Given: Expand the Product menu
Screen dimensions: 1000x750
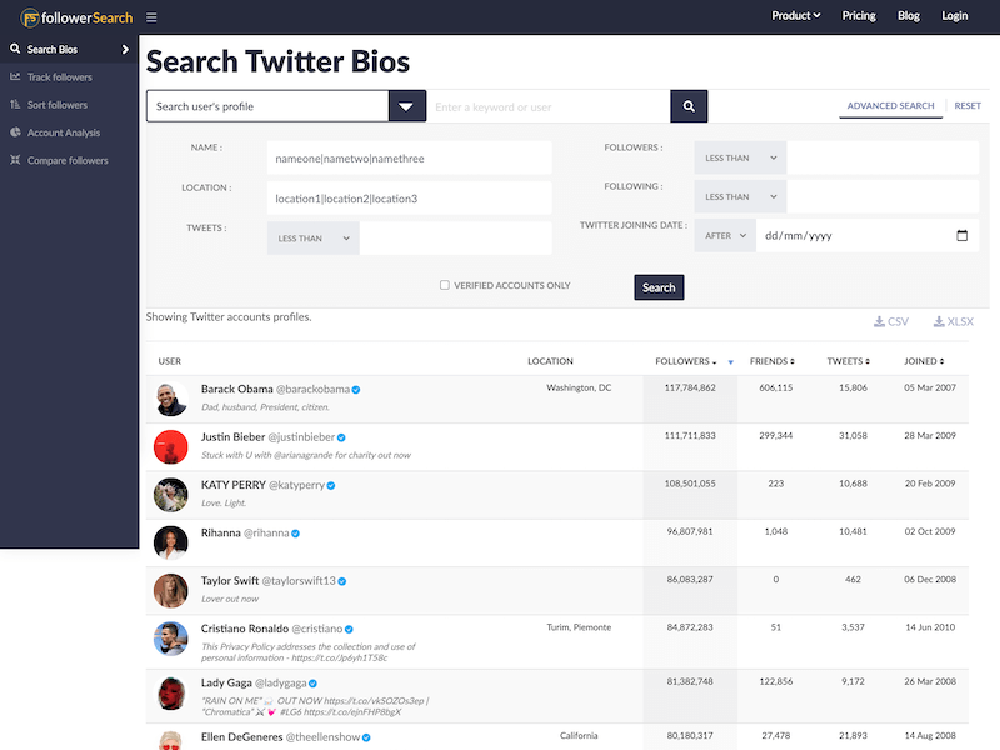Looking at the screenshot, I should (796, 15).
